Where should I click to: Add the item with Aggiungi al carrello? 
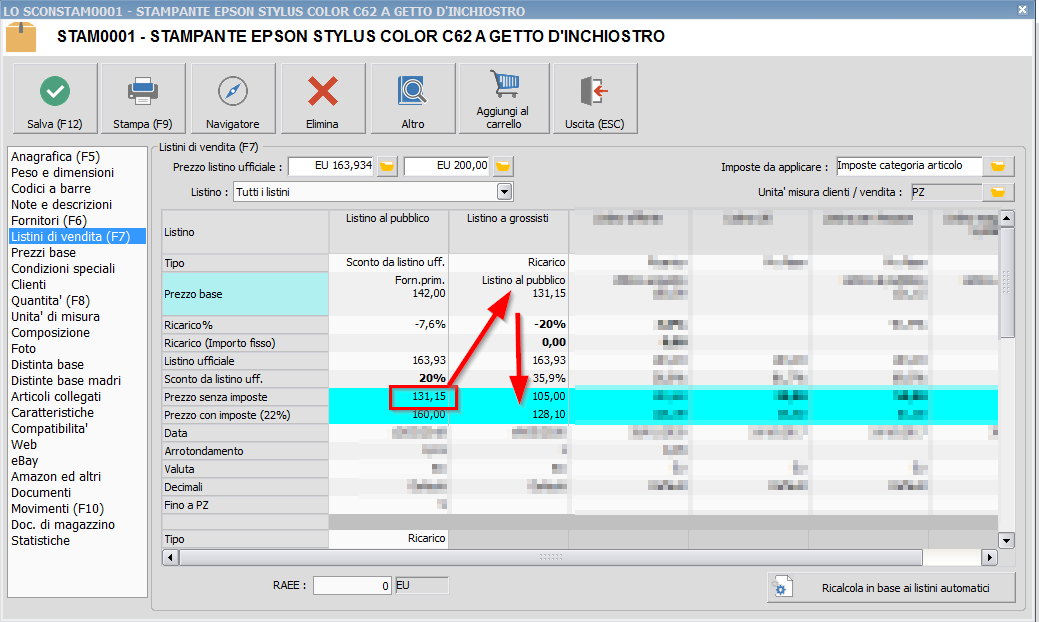pos(504,99)
